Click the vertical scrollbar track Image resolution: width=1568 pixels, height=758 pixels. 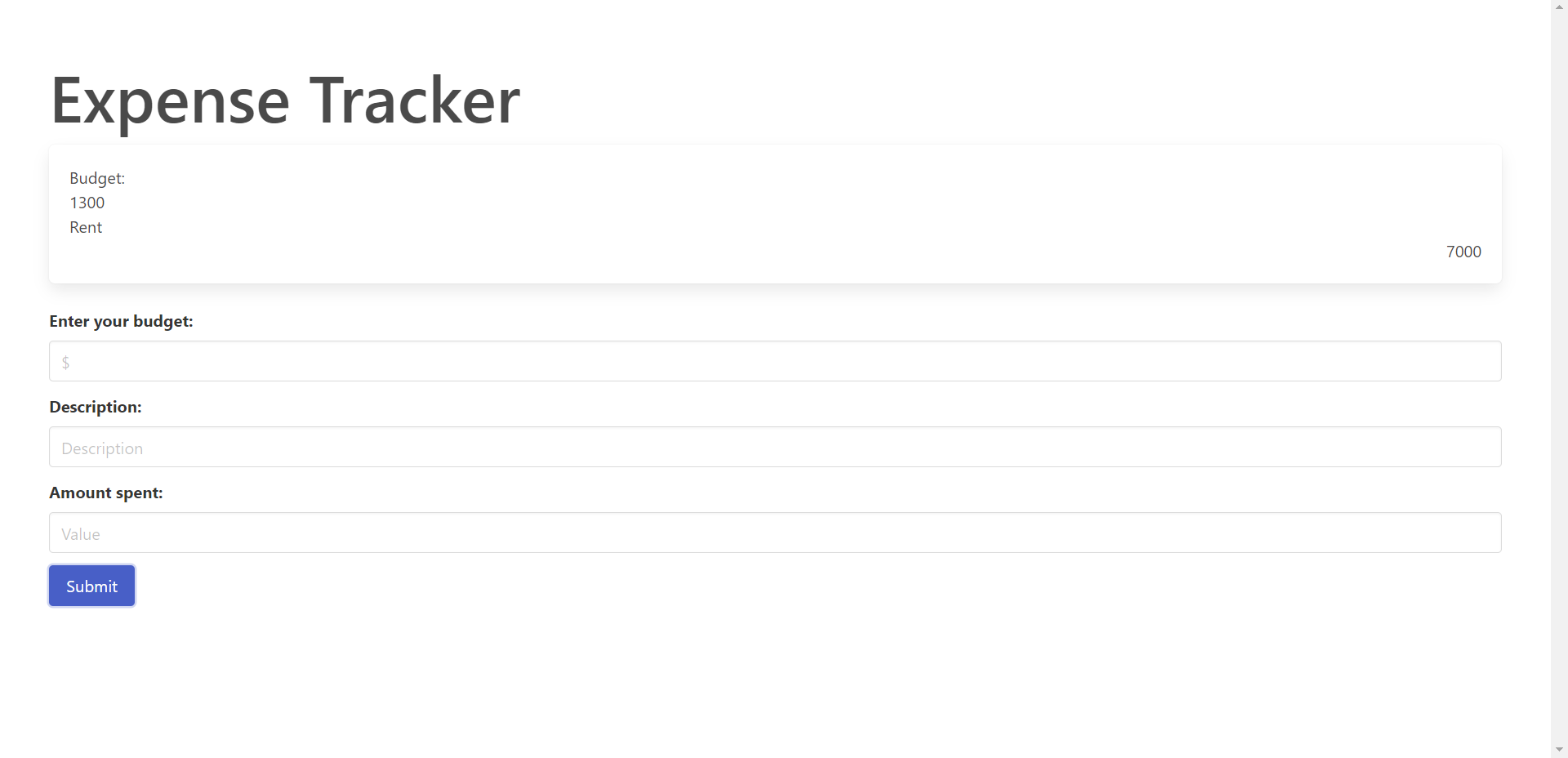[1559, 378]
